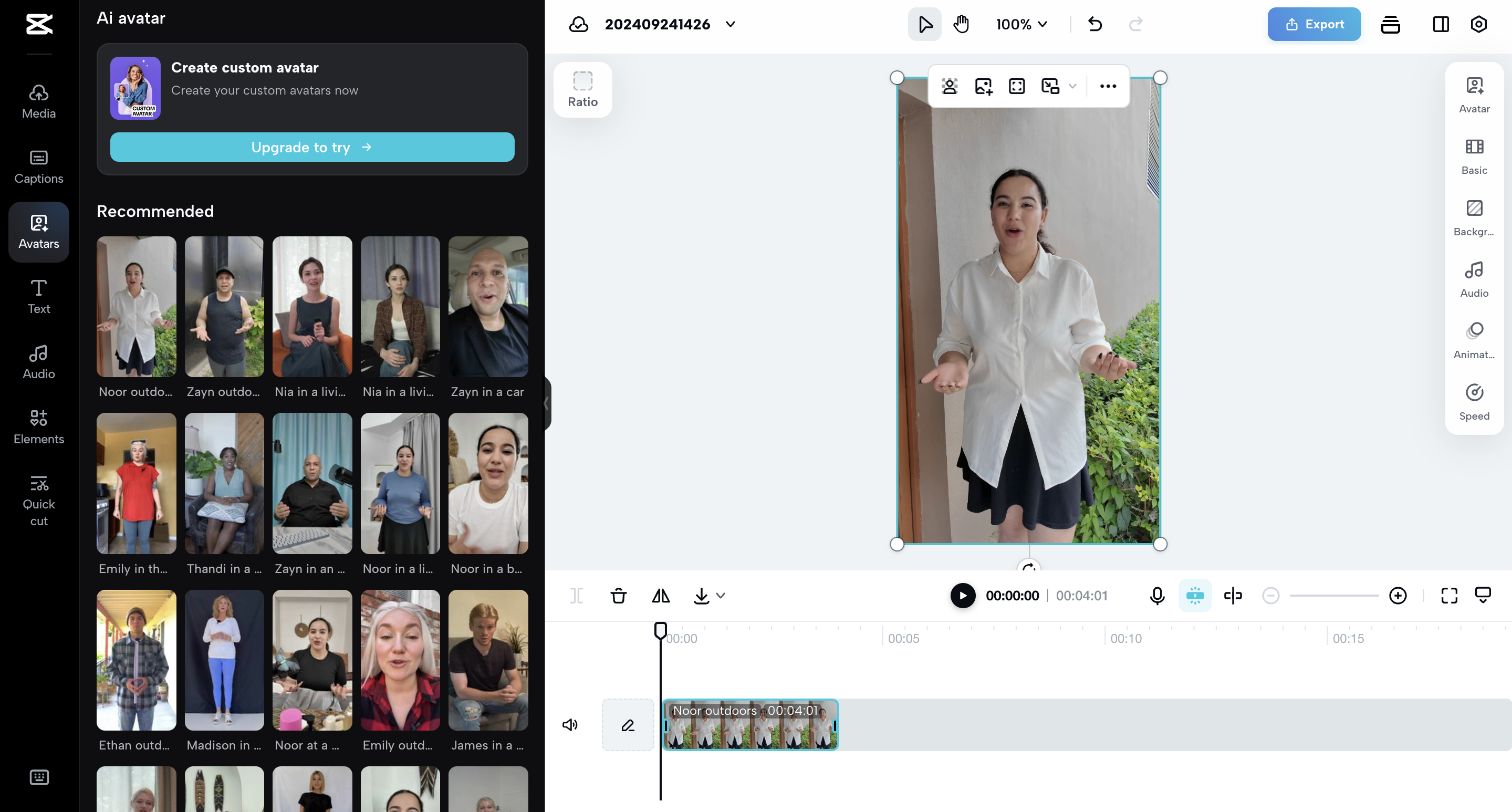This screenshot has height=812, width=1512.
Task: Expand the download options arrow in timeline
Action: pyautogui.click(x=721, y=596)
